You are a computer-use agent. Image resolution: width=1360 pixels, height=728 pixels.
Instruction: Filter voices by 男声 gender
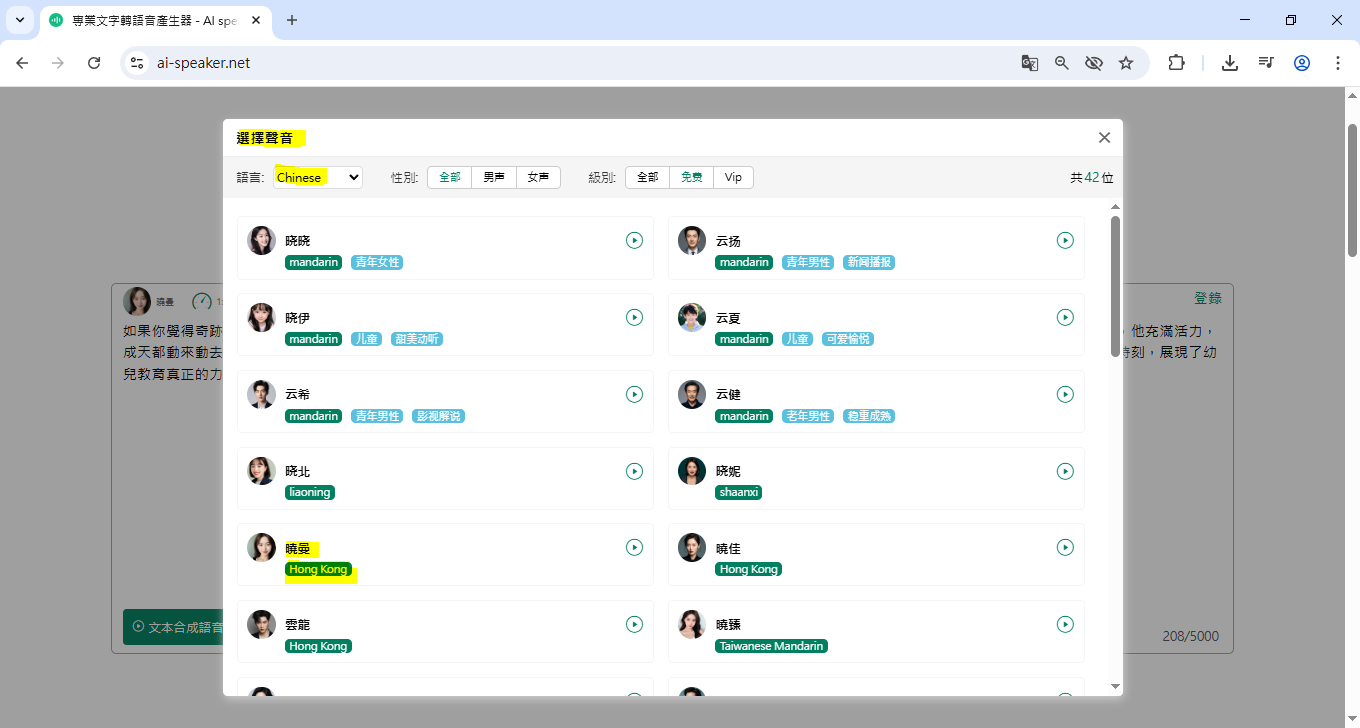coord(494,177)
